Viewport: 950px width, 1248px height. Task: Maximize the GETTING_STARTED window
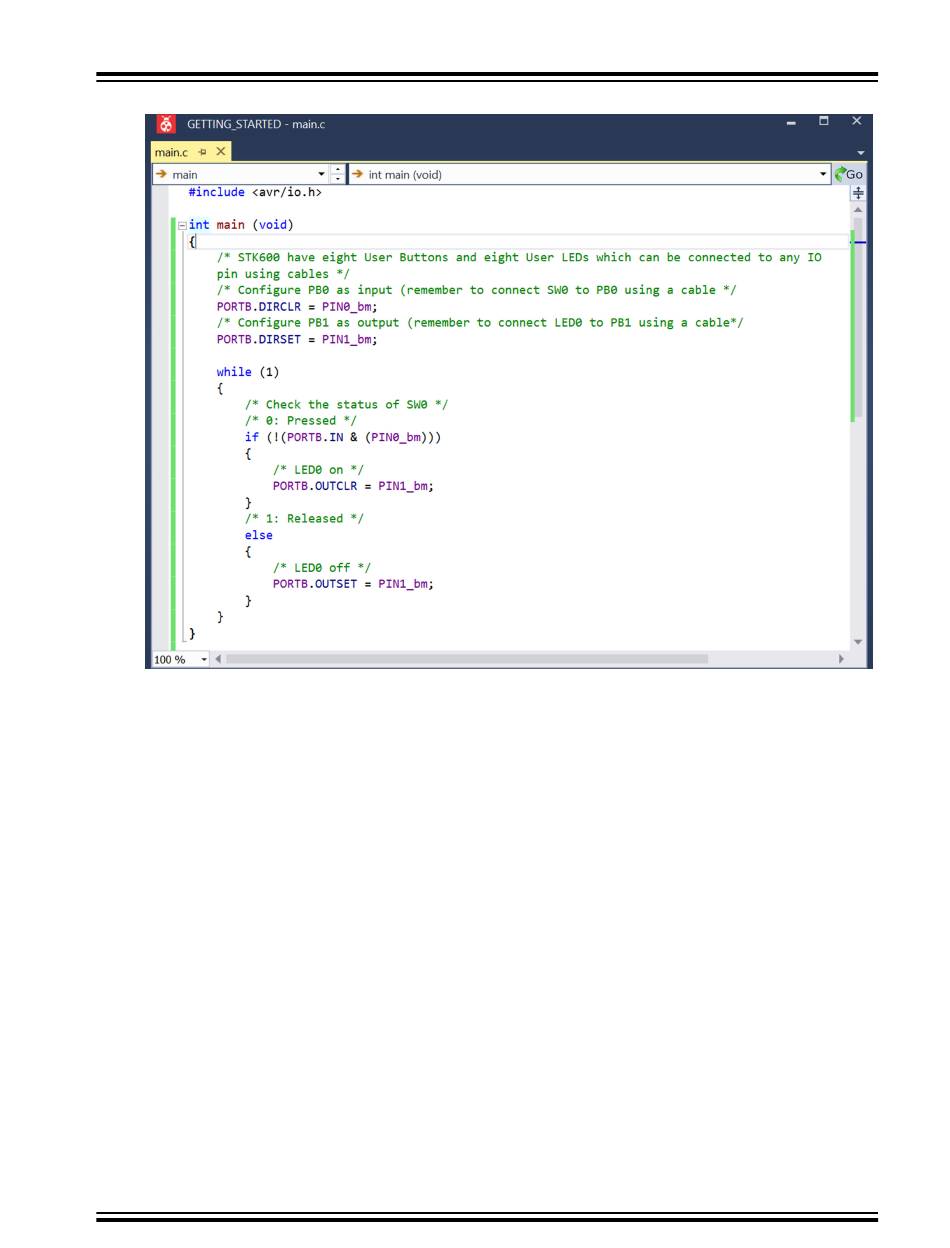tap(824, 122)
